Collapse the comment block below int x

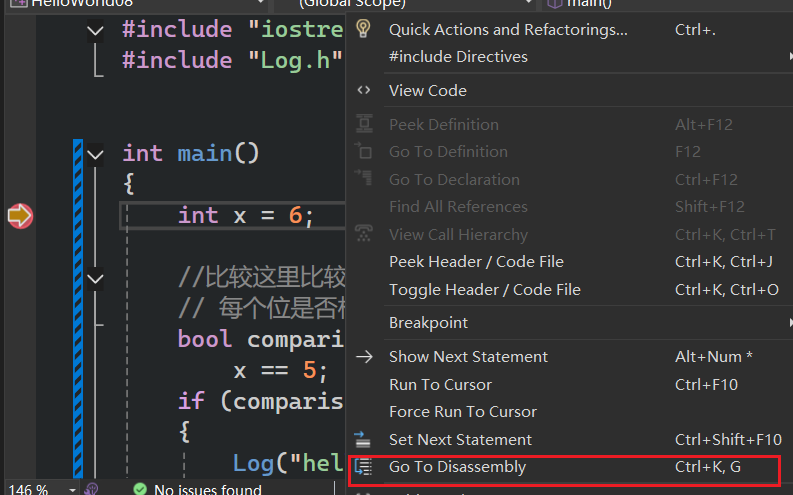pos(96,277)
